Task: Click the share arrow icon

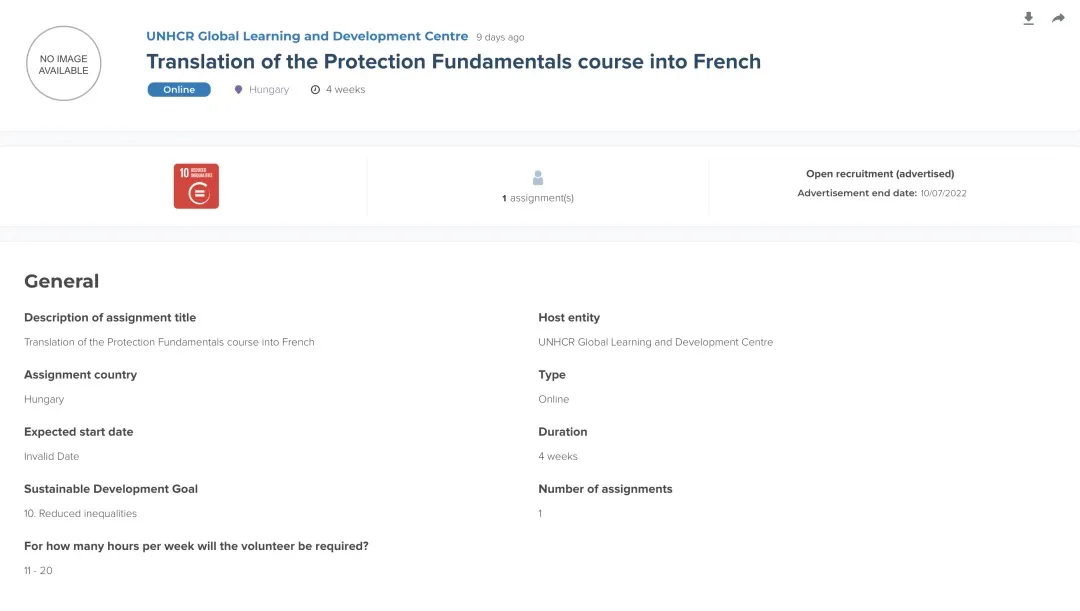Action: coord(1058,18)
